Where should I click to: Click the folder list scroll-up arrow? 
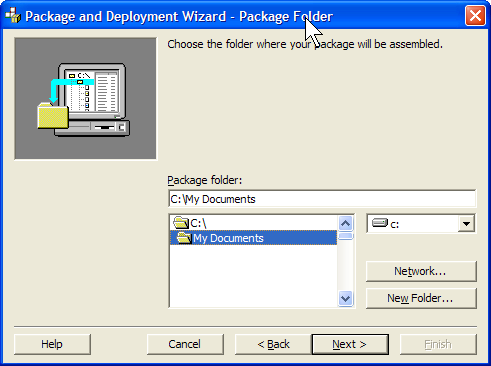(x=345, y=223)
